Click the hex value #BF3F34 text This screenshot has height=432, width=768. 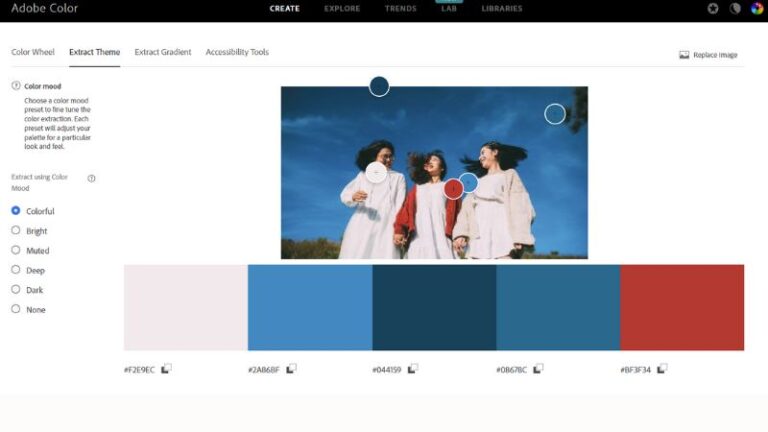(x=635, y=370)
